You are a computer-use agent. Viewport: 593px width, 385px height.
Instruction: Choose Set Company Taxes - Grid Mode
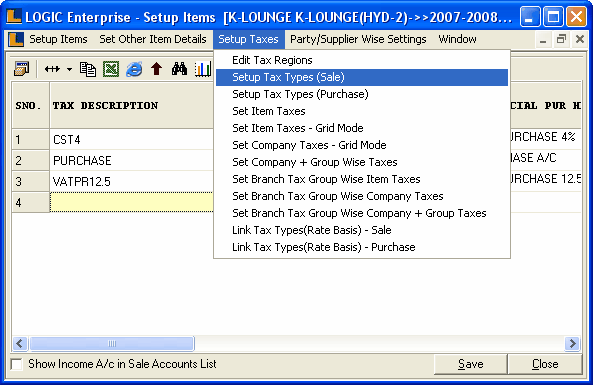(x=362, y=145)
